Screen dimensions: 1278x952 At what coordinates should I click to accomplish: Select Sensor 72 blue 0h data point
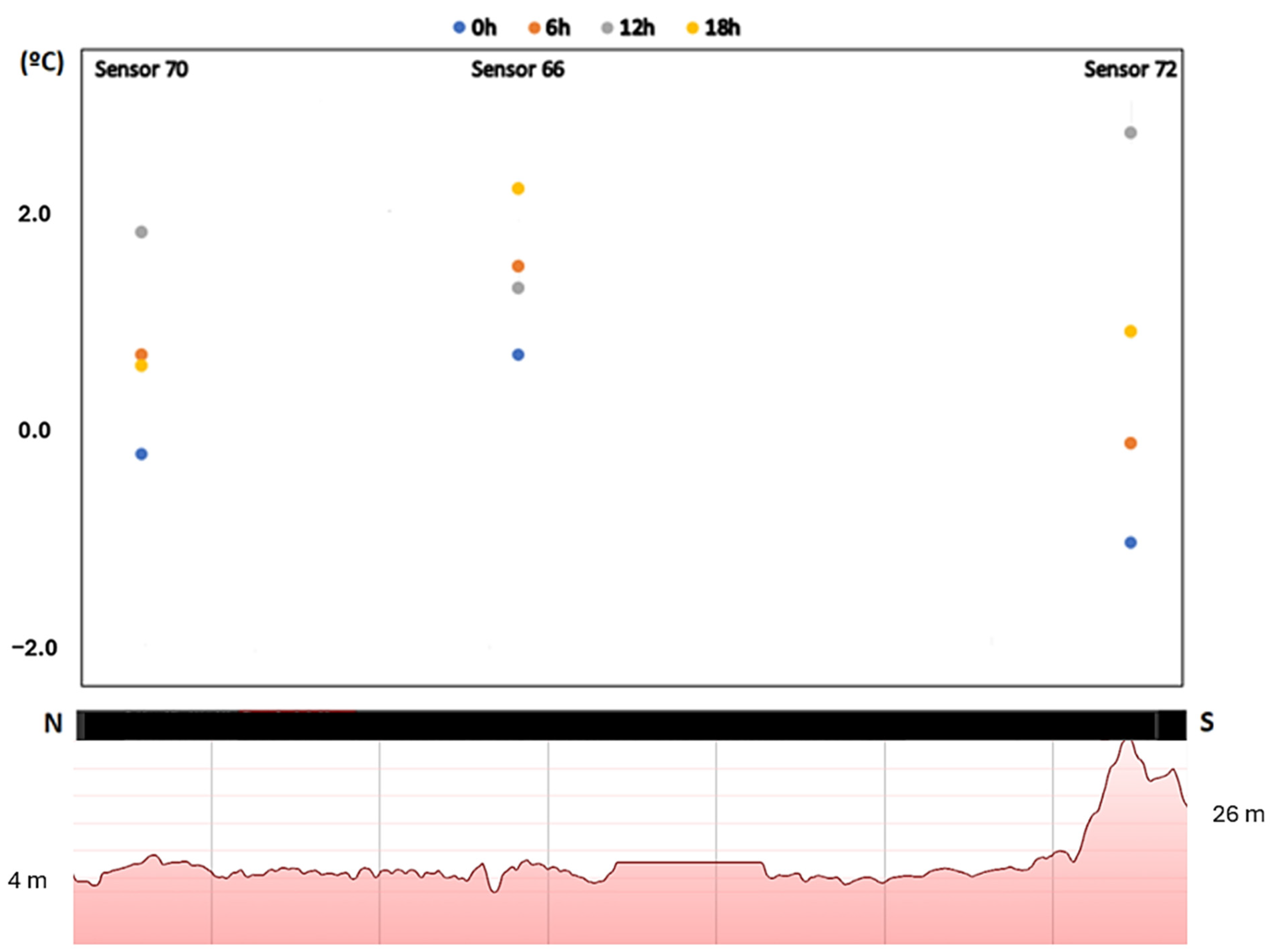click(1130, 542)
